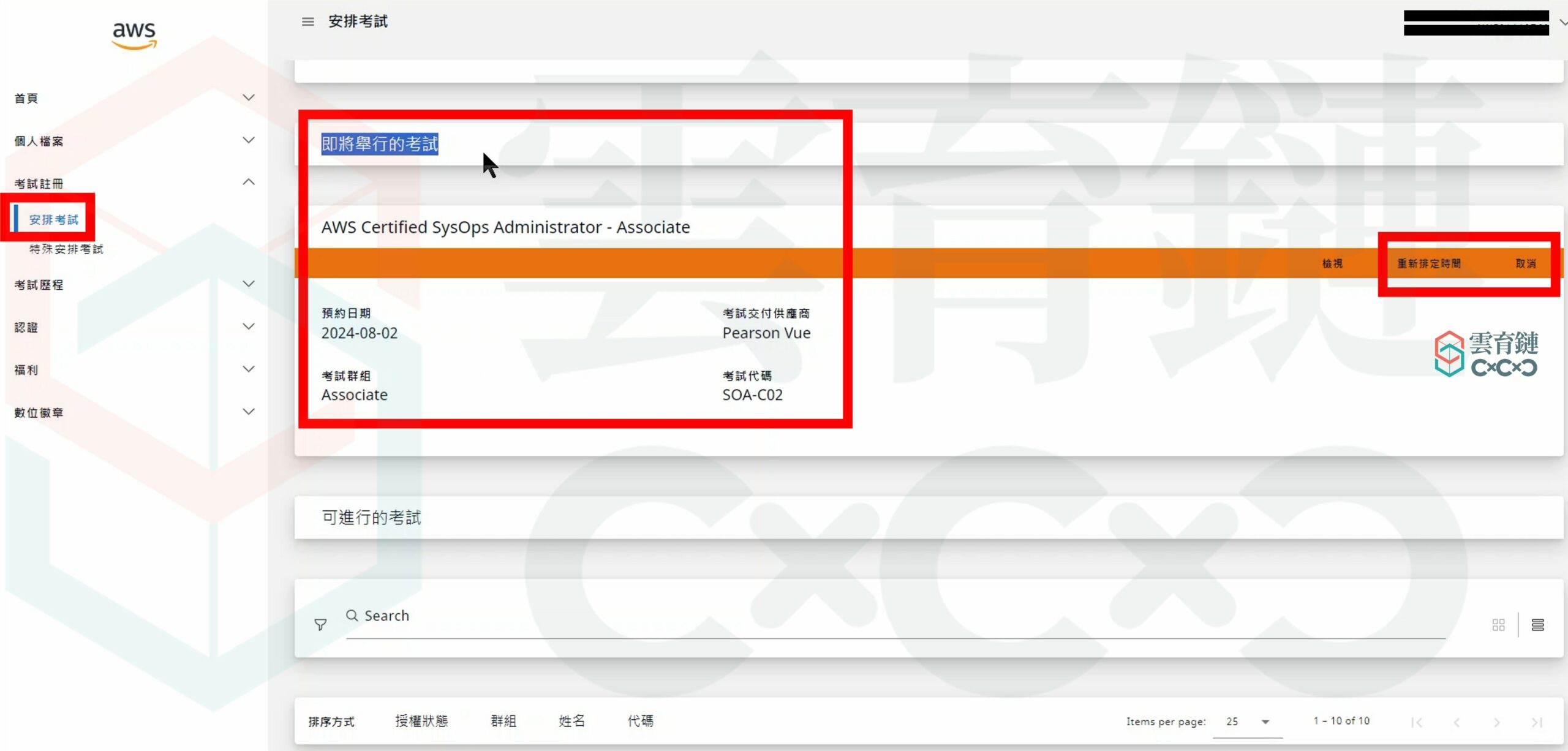The width and height of the screenshot is (1568, 751).
Task: Sort by 代碼
Action: (641, 721)
